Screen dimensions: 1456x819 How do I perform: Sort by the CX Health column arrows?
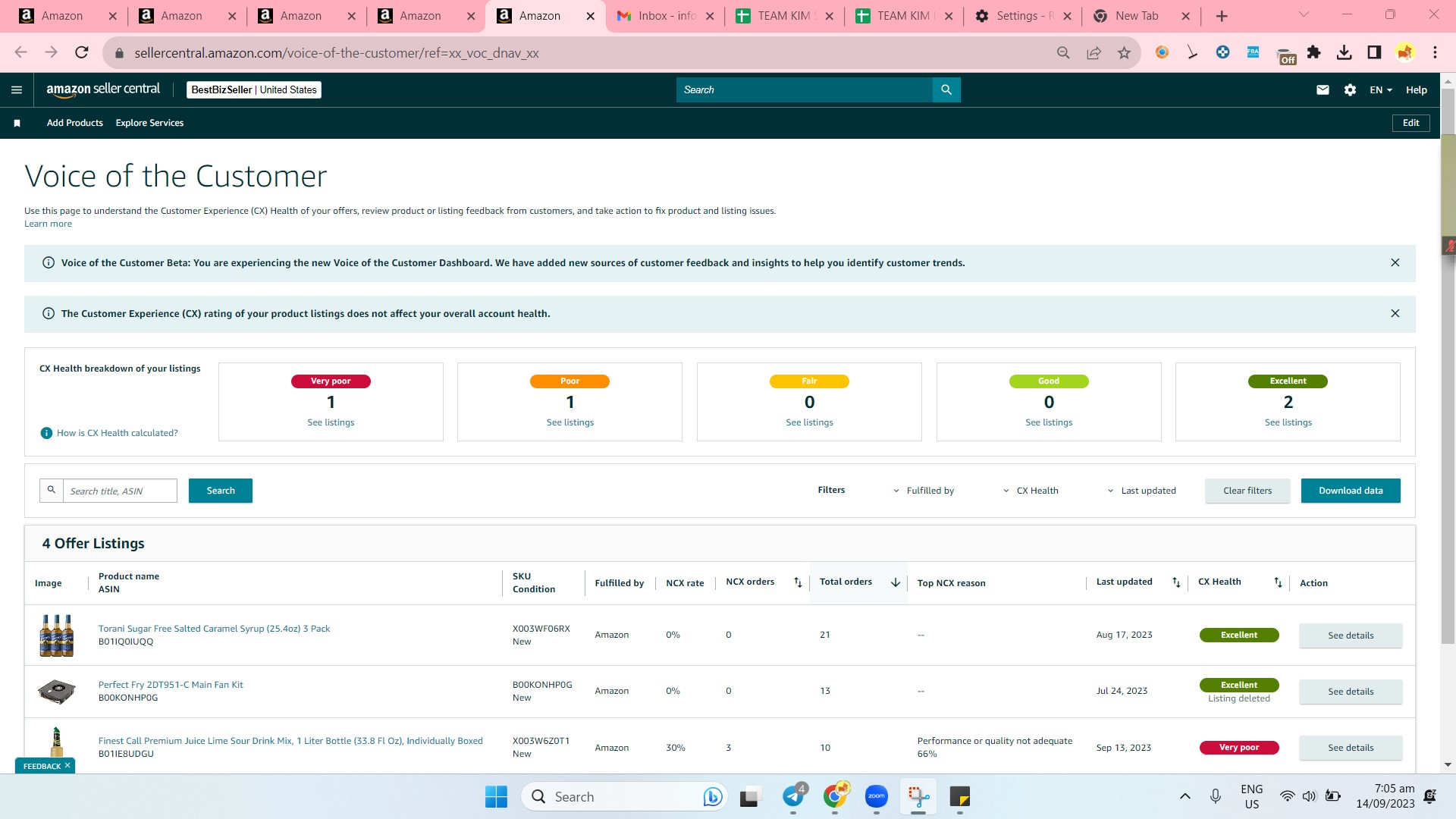1278,582
